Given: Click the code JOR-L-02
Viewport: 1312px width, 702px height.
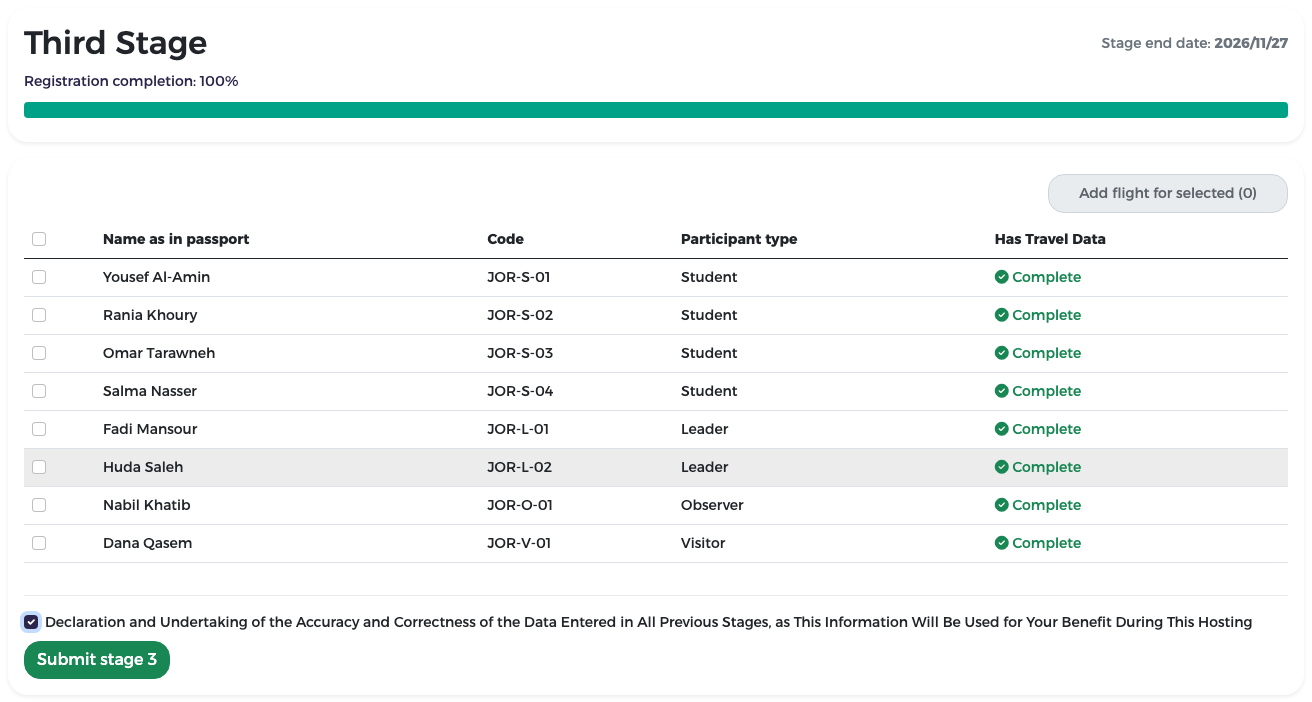Looking at the screenshot, I should pyautogui.click(x=519, y=467).
